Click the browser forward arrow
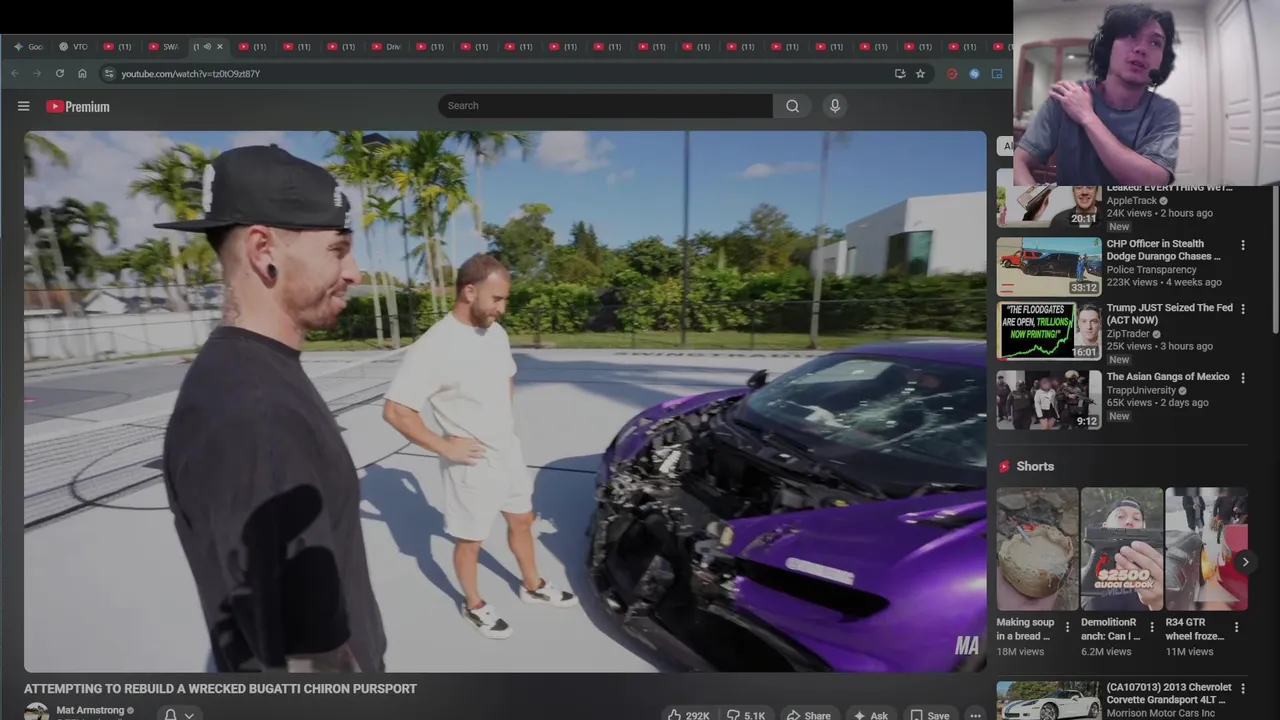Image resolution: width=1280 pixels, height=720 pixels. click(37, 73)
